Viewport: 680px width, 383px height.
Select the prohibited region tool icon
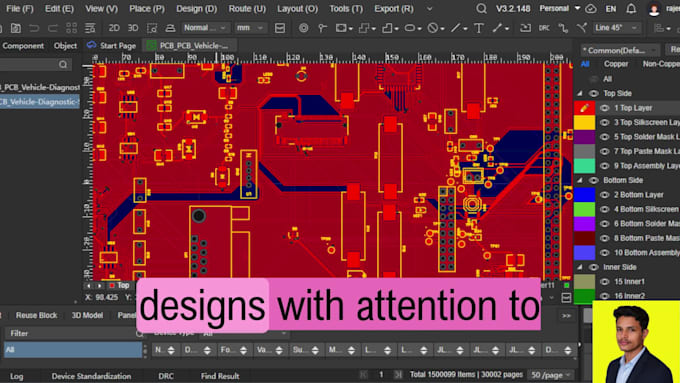(432, 28)
